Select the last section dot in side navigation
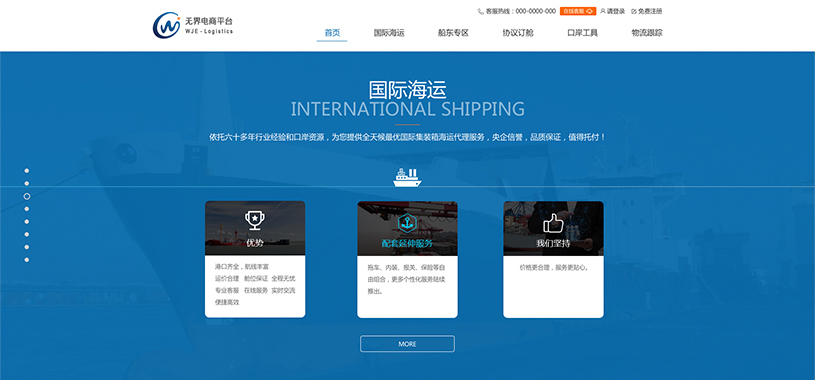 click(27, 260)
